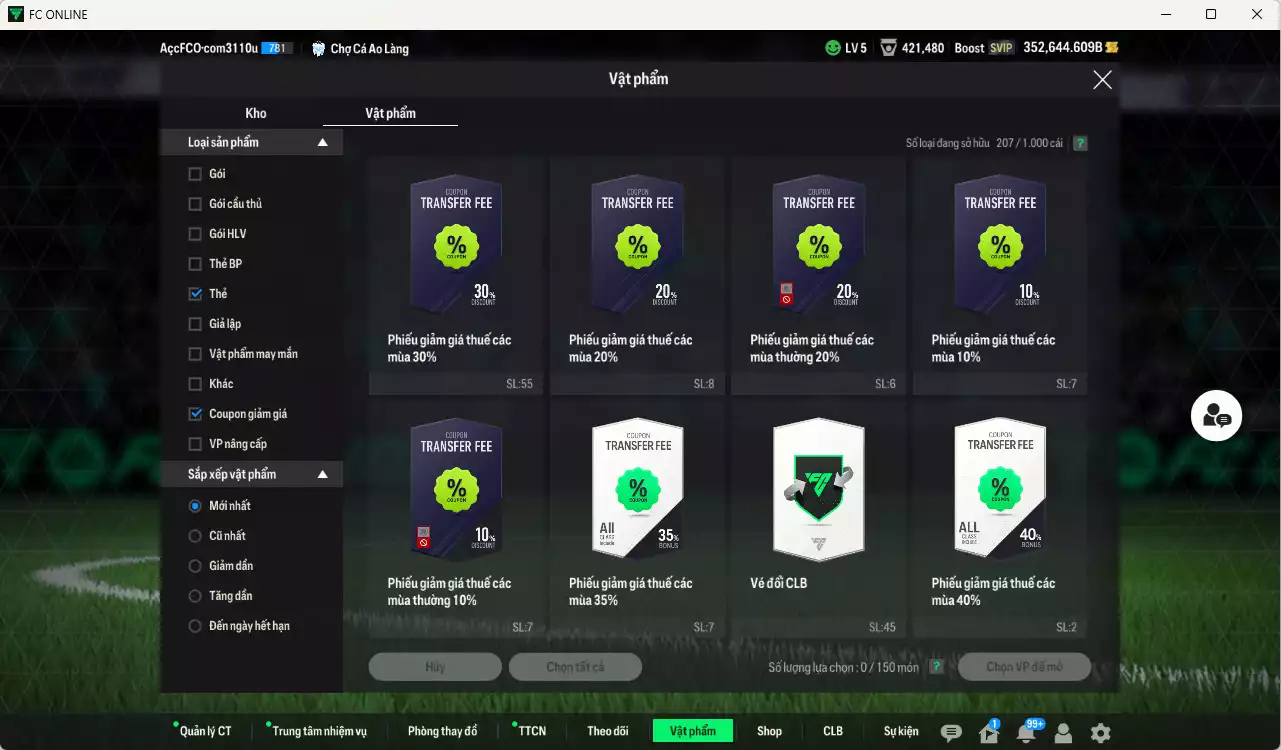Open Shop from the bottom menu
Viewport: 1281px width, 750px height.
point(769,731)
